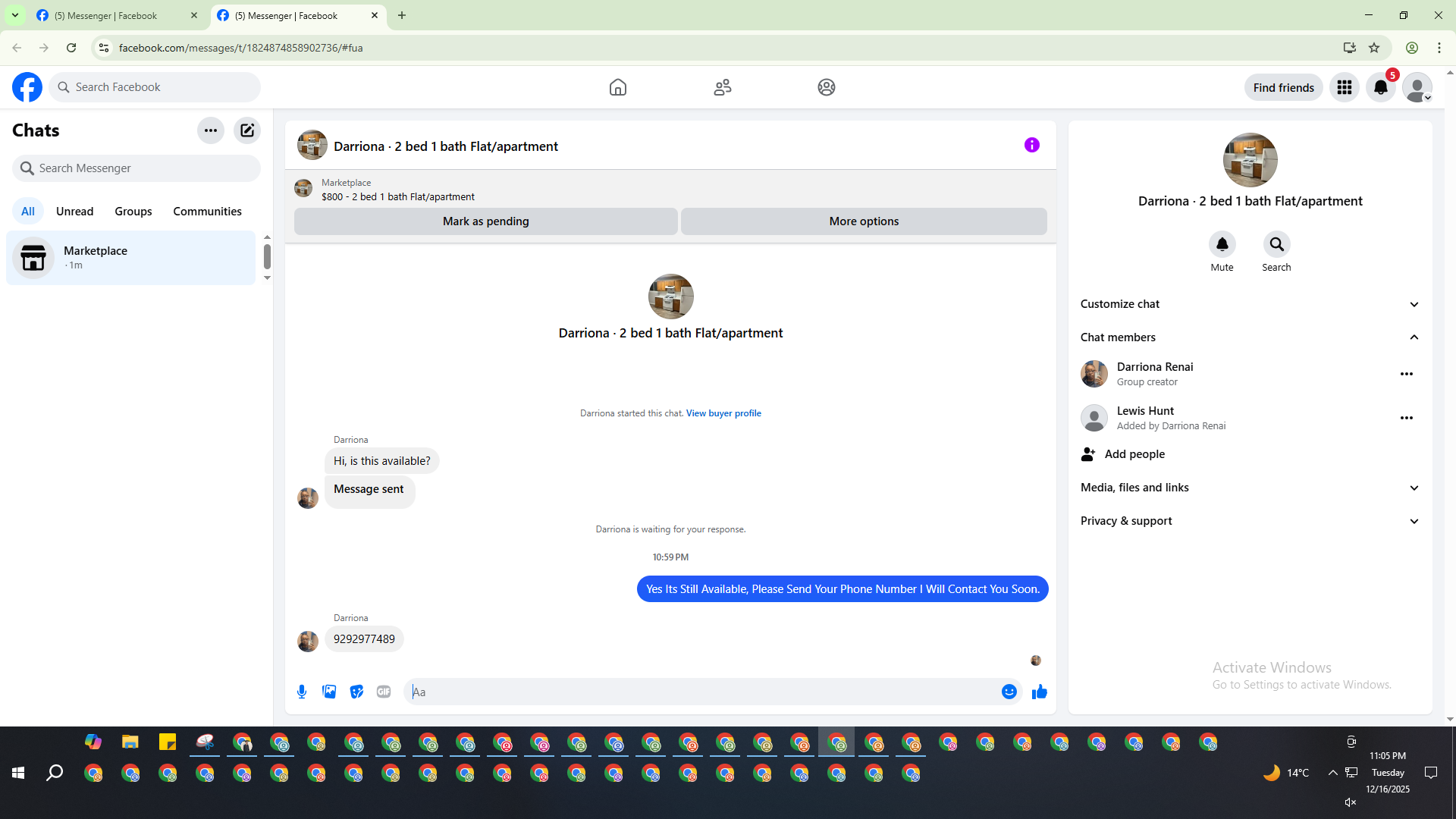The width and height of the screenshot is (1456, 819).
Task: Open Sticky Notes from the taskbar
Action: (x=168, y=742)
